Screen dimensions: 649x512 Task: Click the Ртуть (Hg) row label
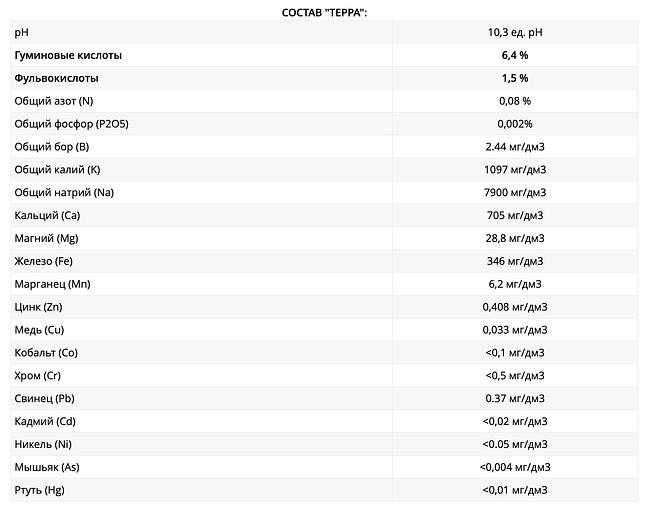[x=40, y=490]
